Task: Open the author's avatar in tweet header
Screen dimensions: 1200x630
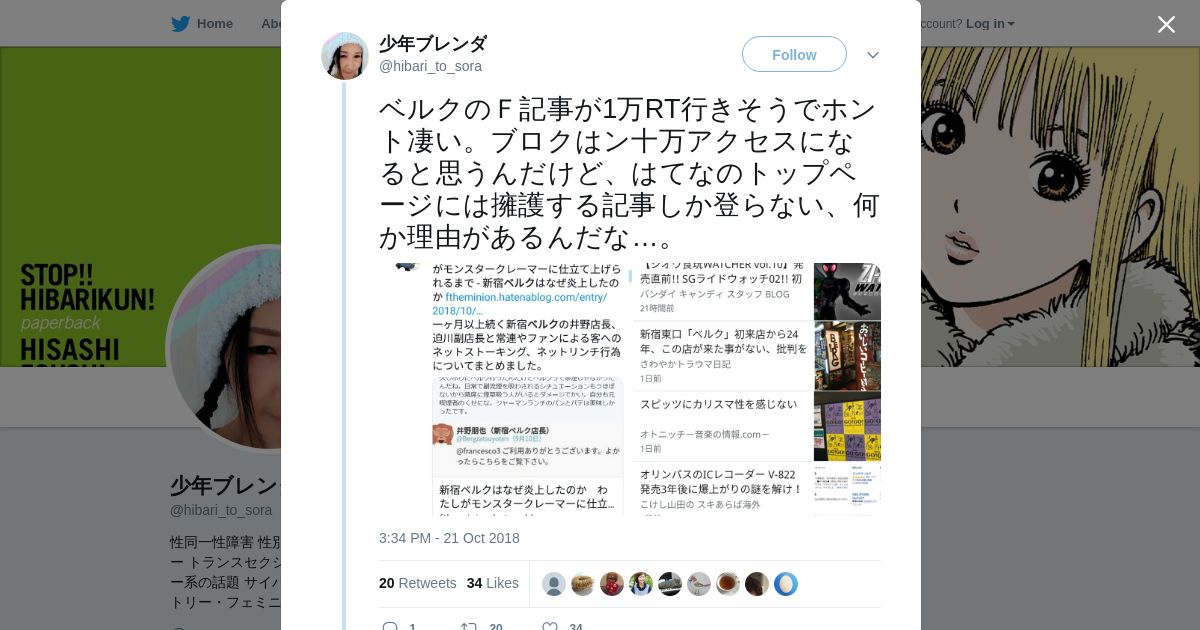Action: pos(345,55)
